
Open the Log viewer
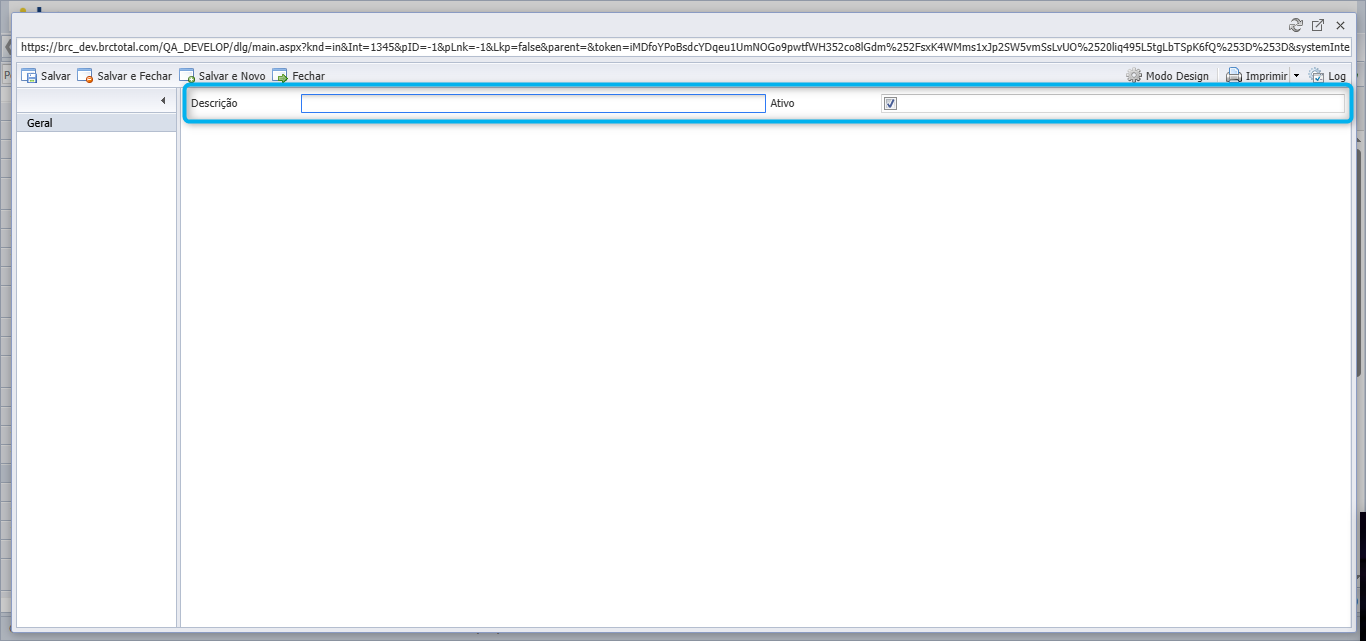pos(1327,76)
